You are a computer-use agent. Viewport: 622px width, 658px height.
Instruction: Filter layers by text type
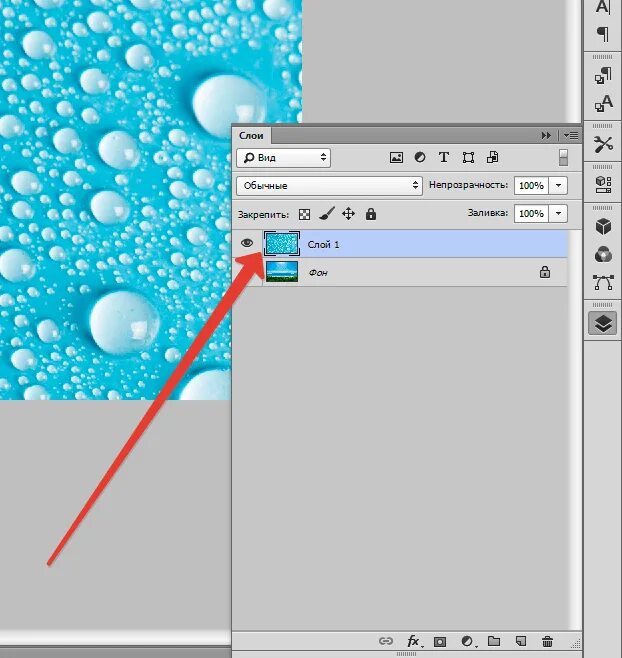[444, 157]
